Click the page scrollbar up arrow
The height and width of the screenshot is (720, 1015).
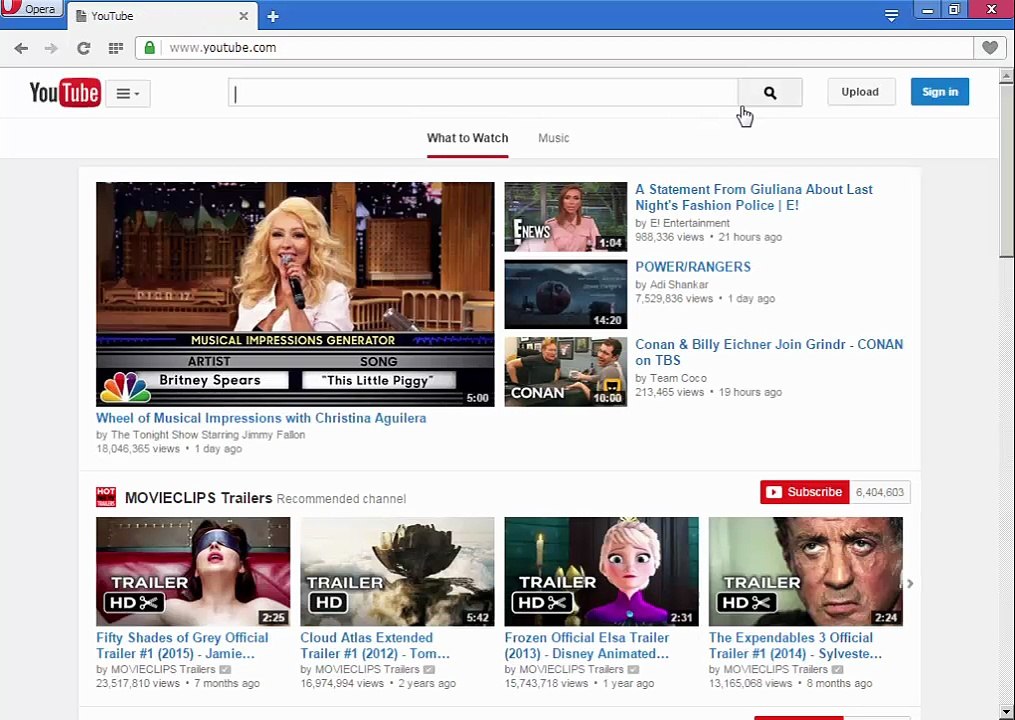click(x=1006, y=76)
